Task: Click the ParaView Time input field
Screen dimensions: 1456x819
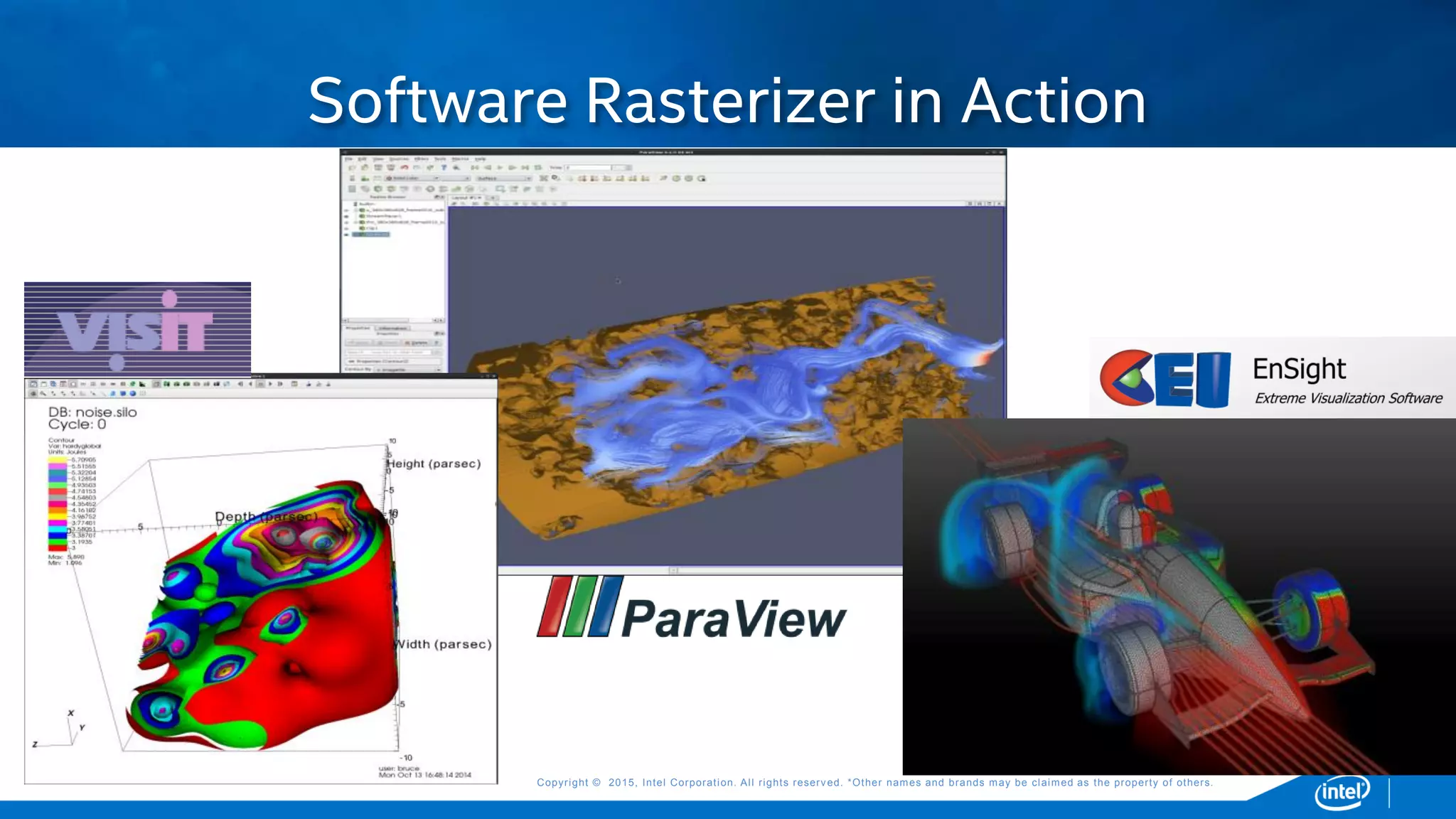Action: click(588, 168)
